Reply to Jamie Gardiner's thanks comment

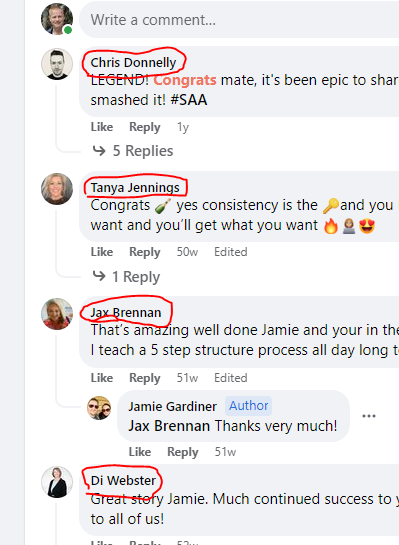(182, 452)
